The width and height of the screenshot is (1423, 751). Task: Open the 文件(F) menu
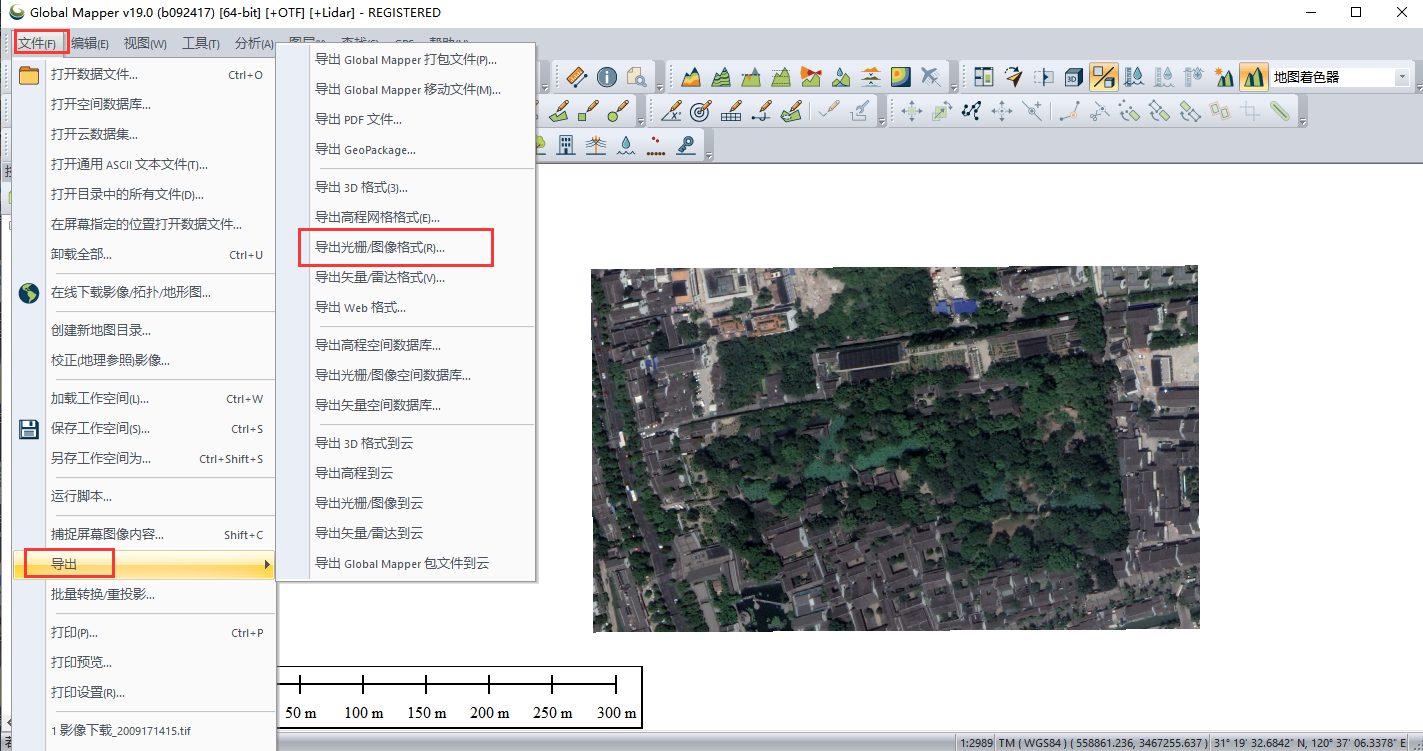(x=37, y=43)
